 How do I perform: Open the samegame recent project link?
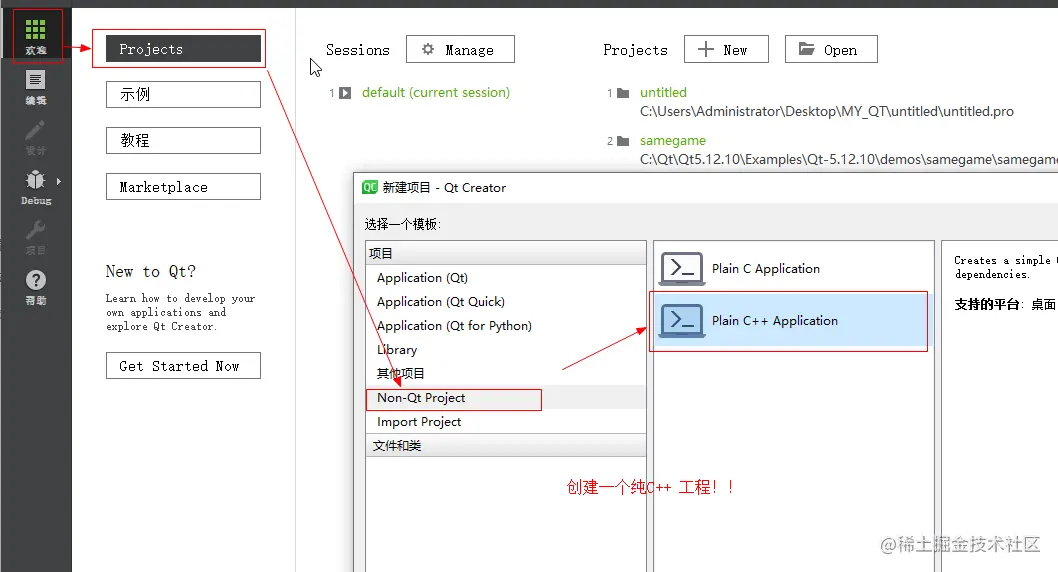click(673, 140)
